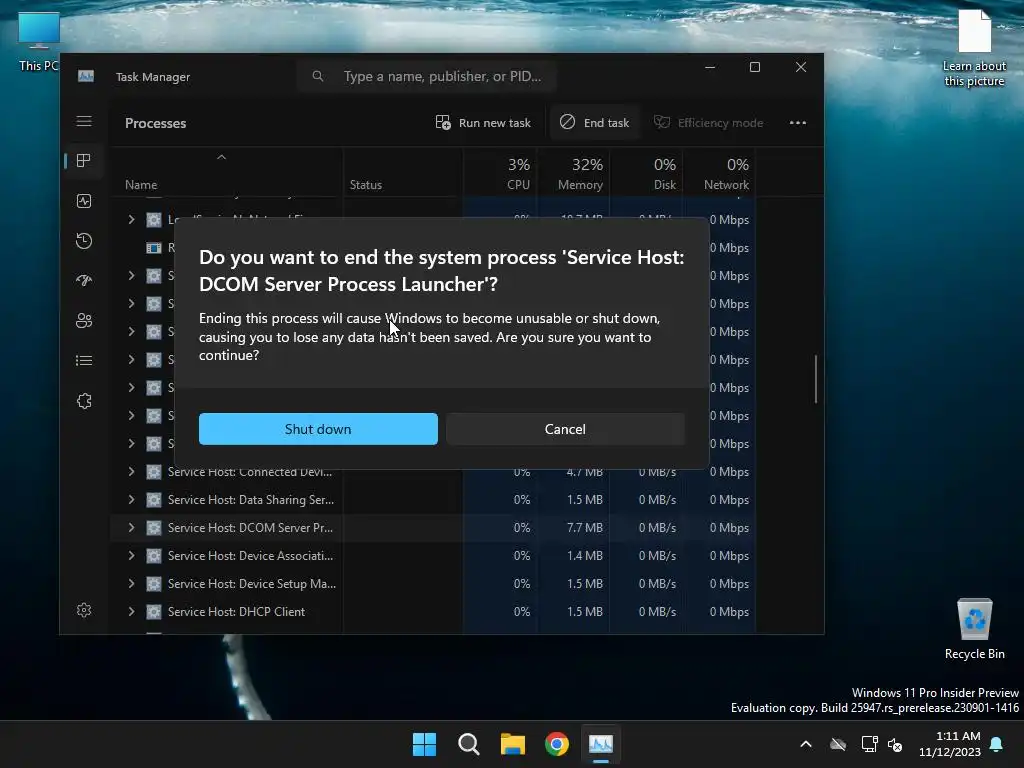Expand Service Host: DHCP Client row

coord(131,612)
